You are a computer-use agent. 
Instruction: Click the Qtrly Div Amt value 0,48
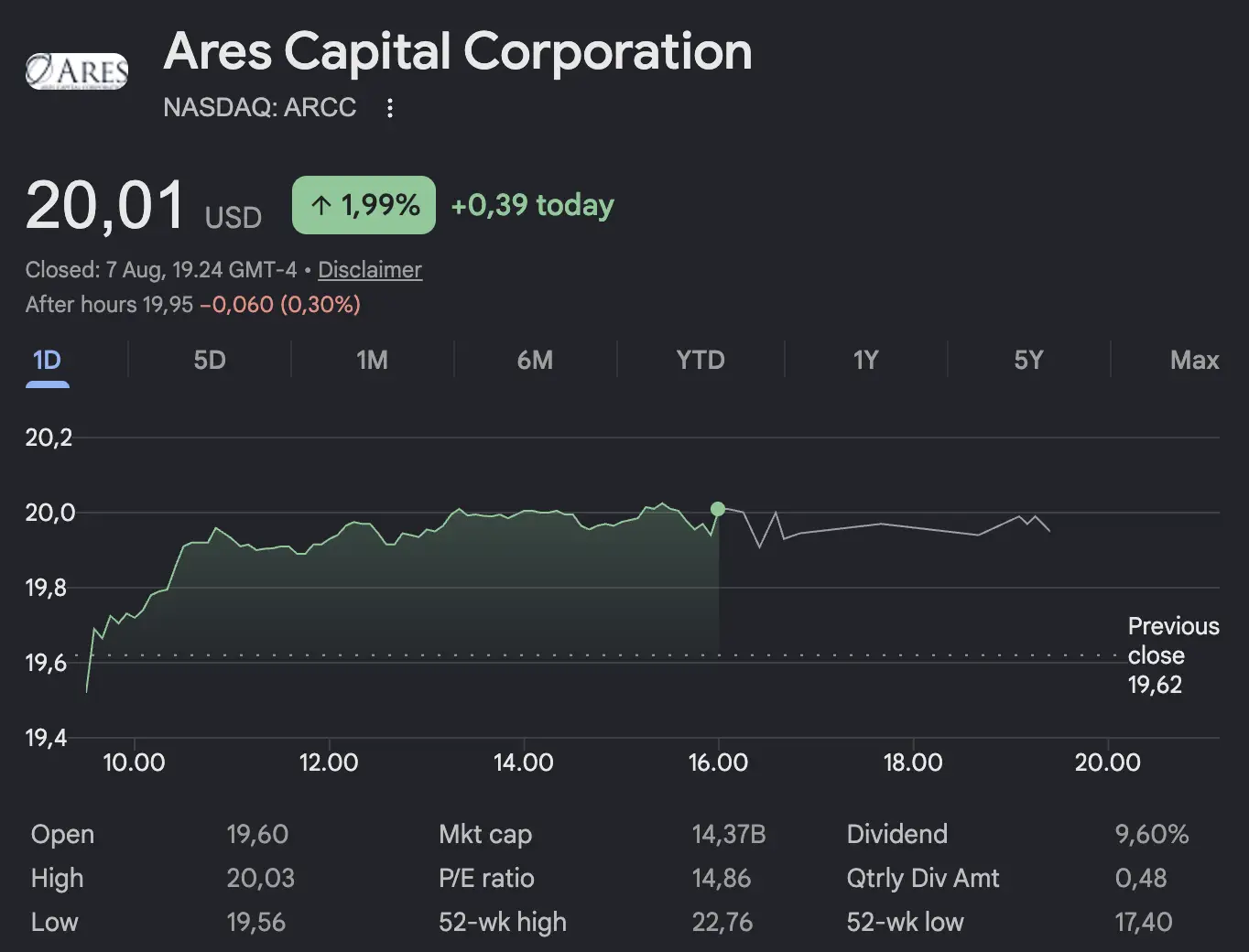1141,878
